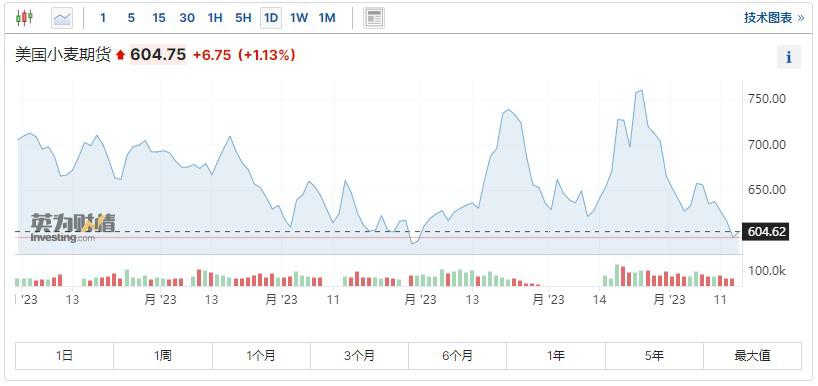The image size is (818, 386).
Task: Choose the 30 minute interval
Action: [x=187, y=18]
